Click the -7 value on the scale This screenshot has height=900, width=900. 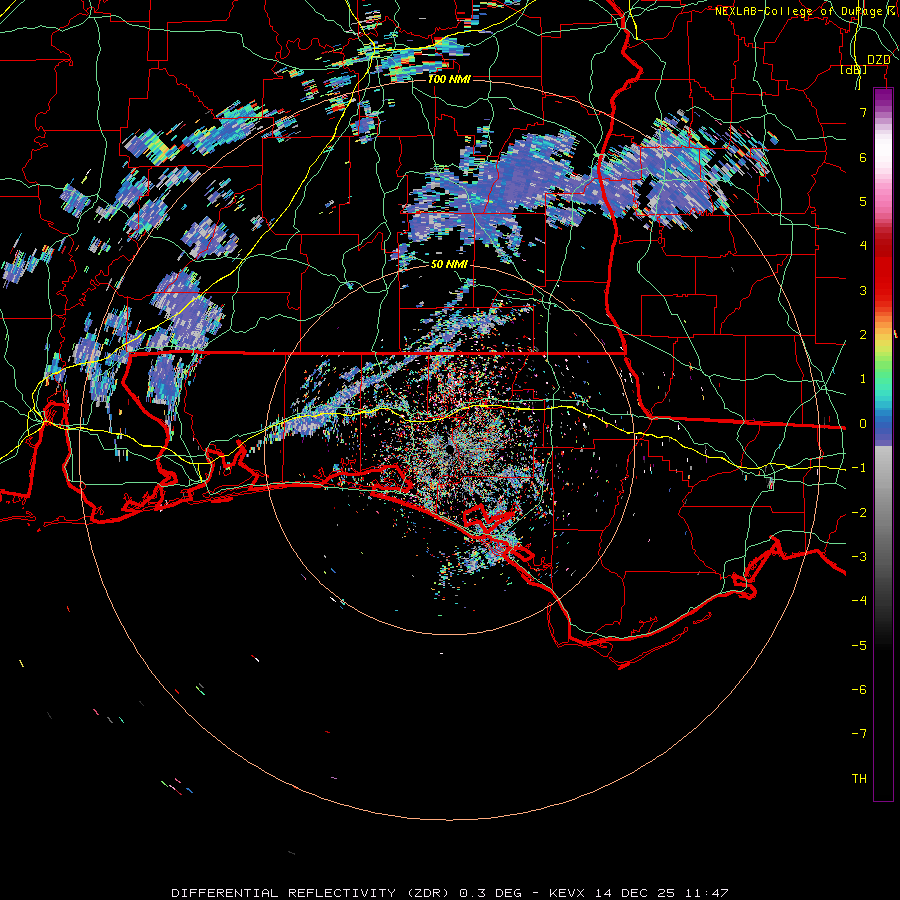click(x=859, y=734)
